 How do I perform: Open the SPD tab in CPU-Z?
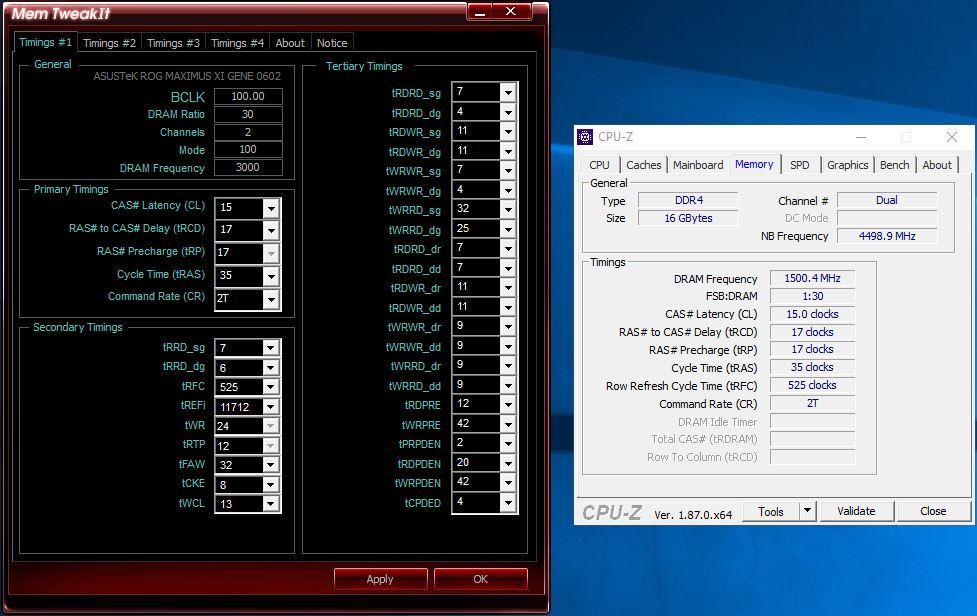(799, 165)
